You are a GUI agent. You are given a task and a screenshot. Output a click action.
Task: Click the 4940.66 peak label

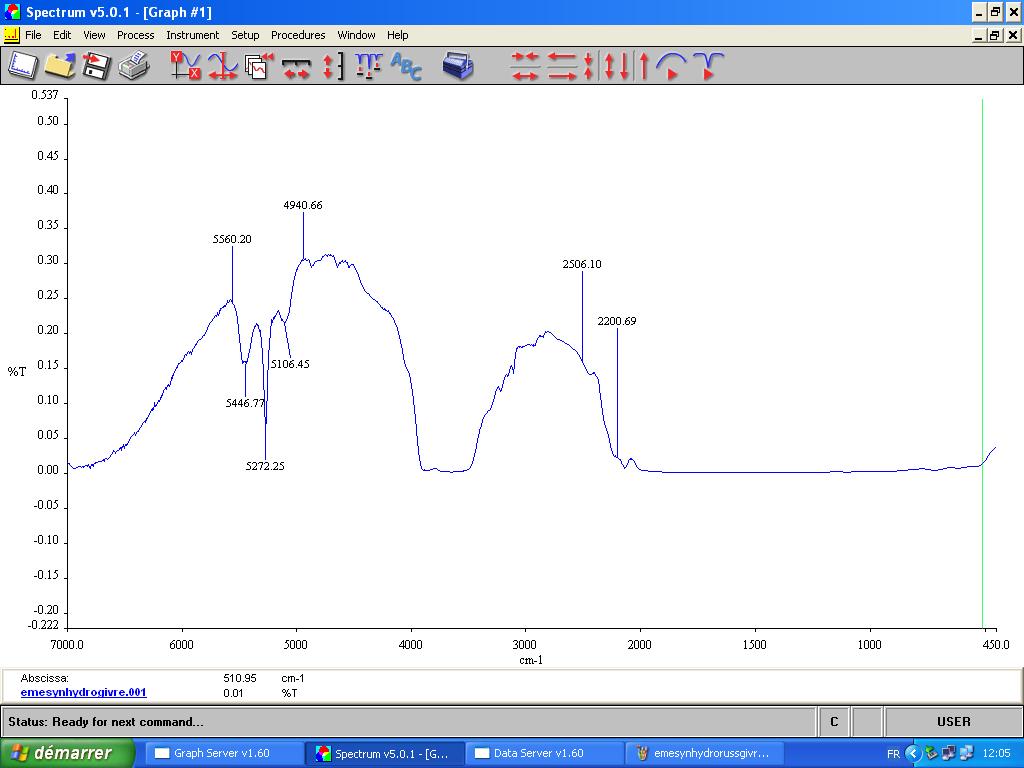pos(303,205)
